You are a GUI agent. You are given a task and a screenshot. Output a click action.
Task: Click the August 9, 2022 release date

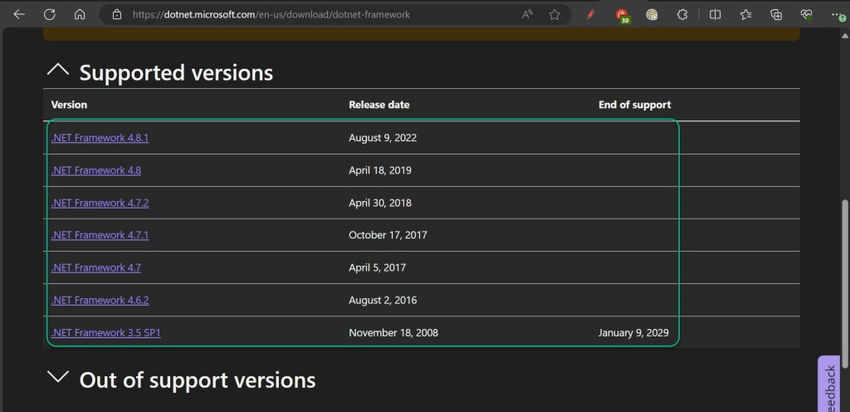click(383, 138)
